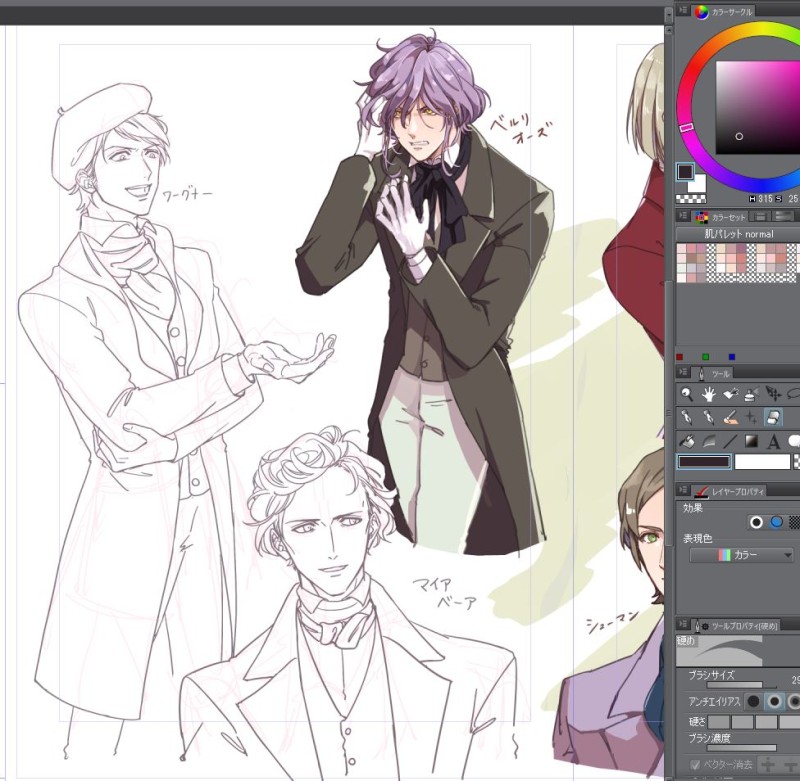Toggle the layer color blue circle effect
The image size is (800, 781).
coord(776,522)
